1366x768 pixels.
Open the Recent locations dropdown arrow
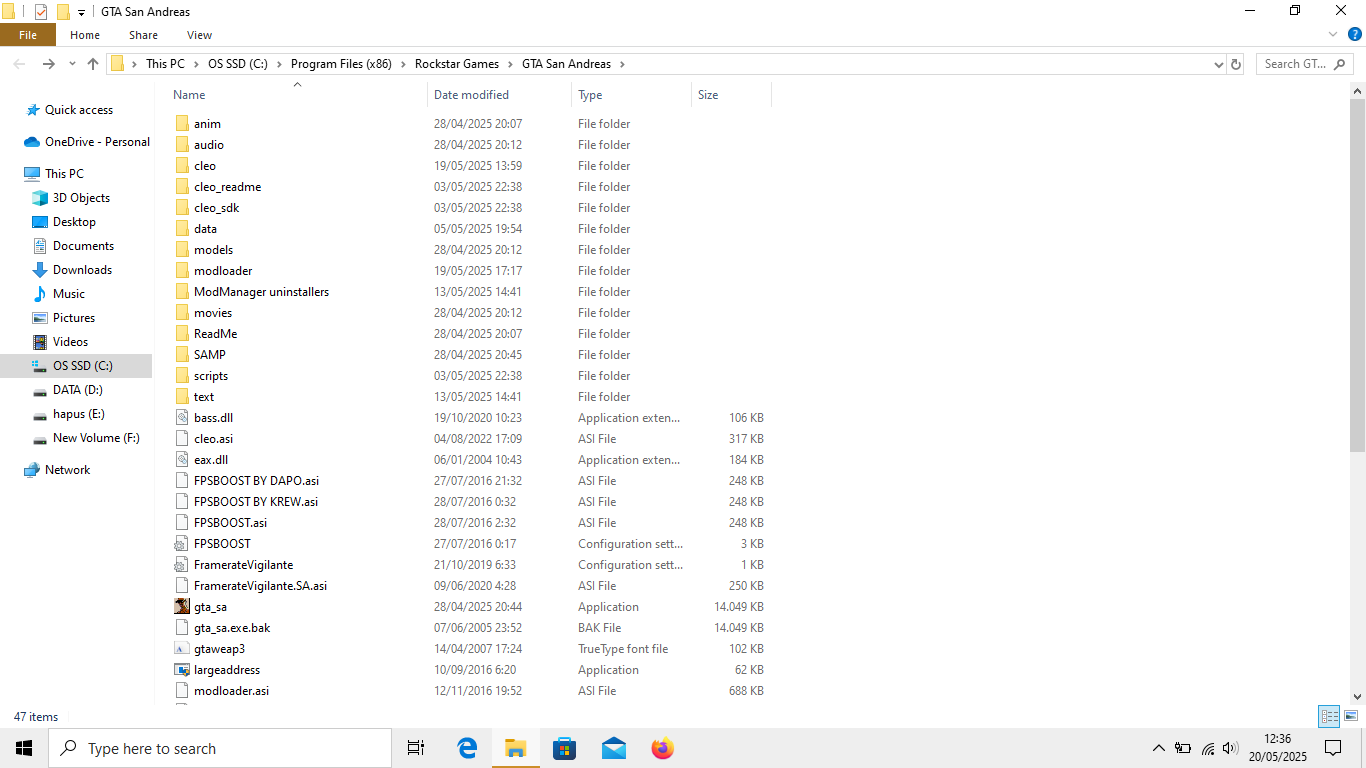point(72,64)
